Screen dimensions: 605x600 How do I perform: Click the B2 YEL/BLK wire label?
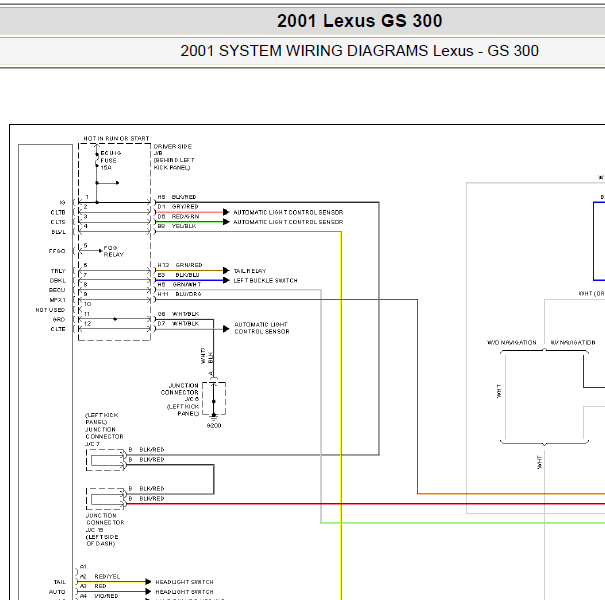tap(177, 226)
